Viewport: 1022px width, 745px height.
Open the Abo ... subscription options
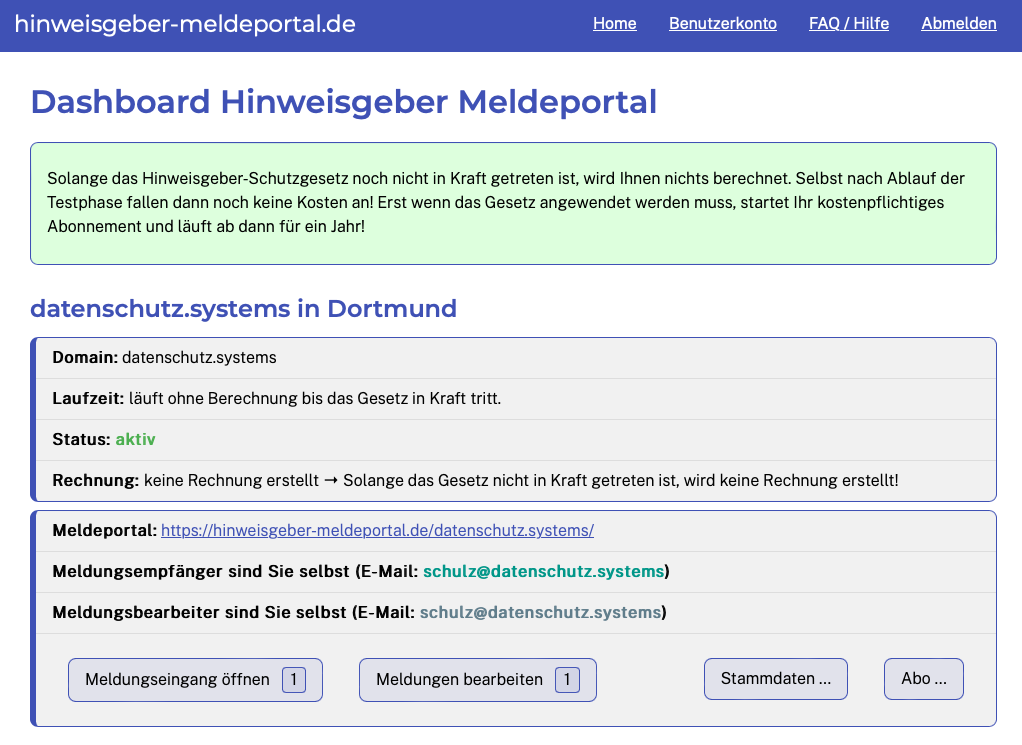point(923,679)
